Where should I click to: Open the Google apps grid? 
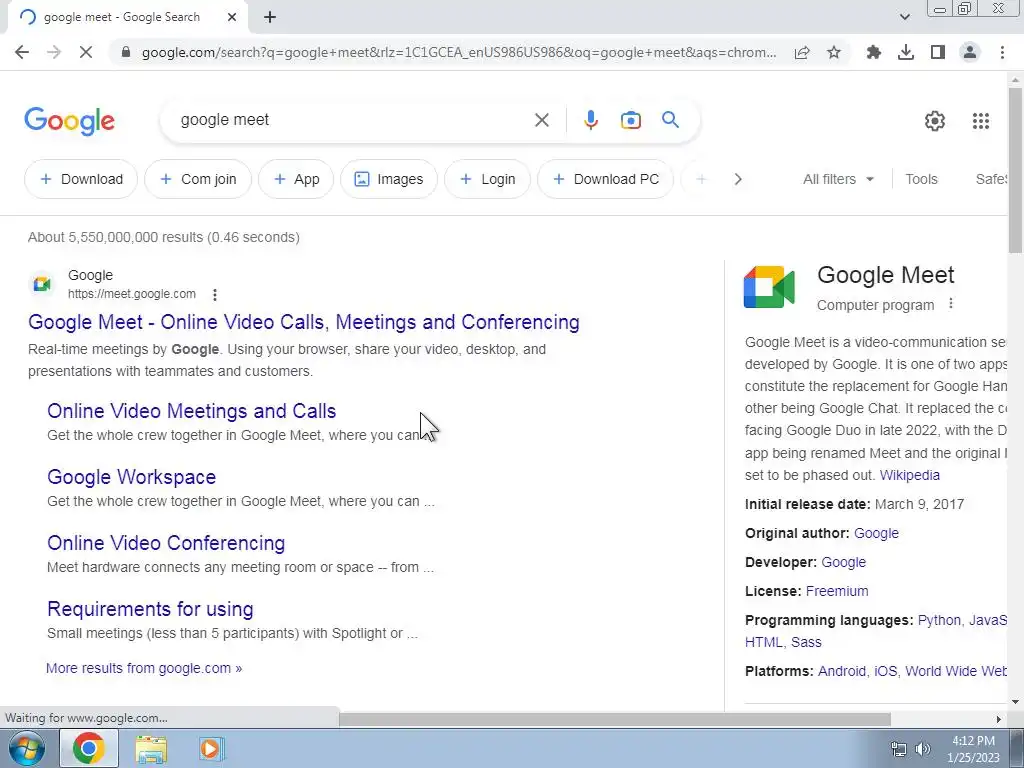coord(980,121)
